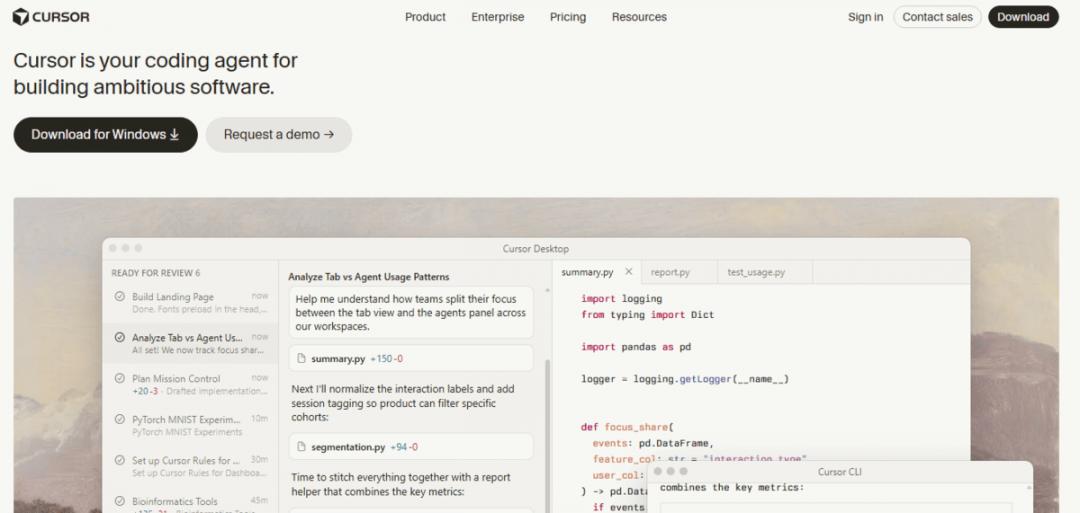Screen dimensions: 1080x513
Task: Click 'combines the key metrics:' in Cursor CLI
Action: point(731,488)
